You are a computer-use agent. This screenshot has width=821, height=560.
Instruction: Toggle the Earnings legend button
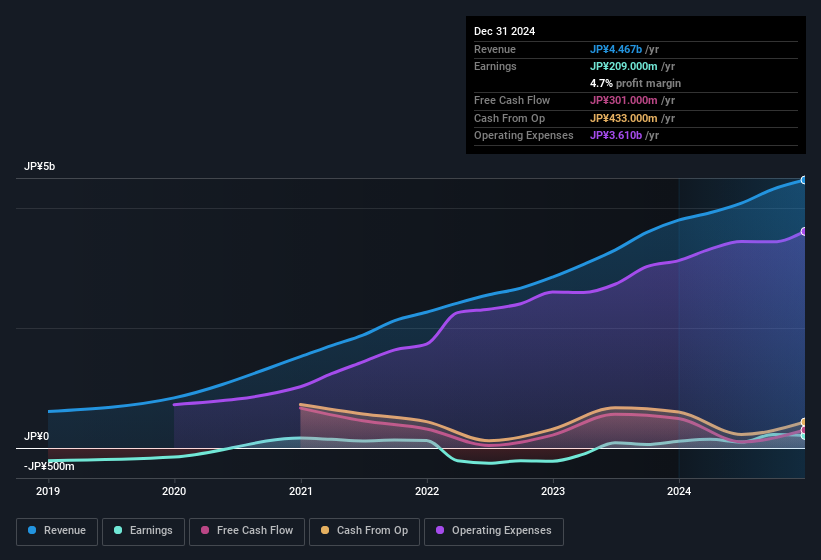[x=143, y=531]
